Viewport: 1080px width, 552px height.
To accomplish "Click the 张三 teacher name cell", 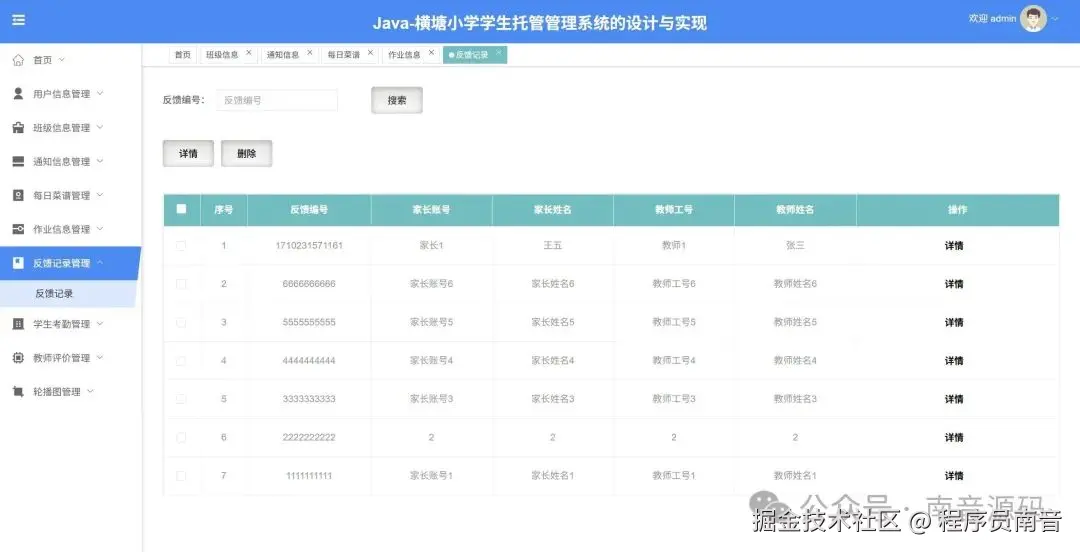I will [x=795, y=245].
